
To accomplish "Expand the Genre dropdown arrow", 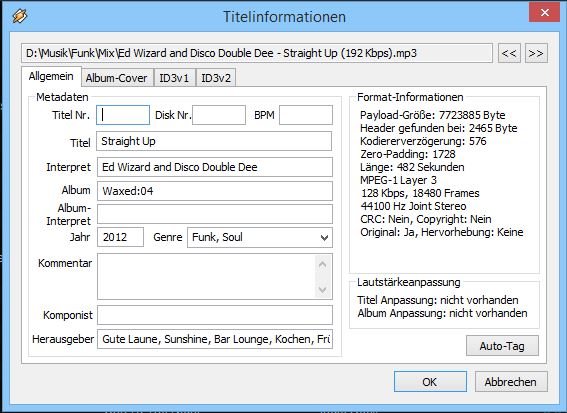I will (x=324, y=238).
